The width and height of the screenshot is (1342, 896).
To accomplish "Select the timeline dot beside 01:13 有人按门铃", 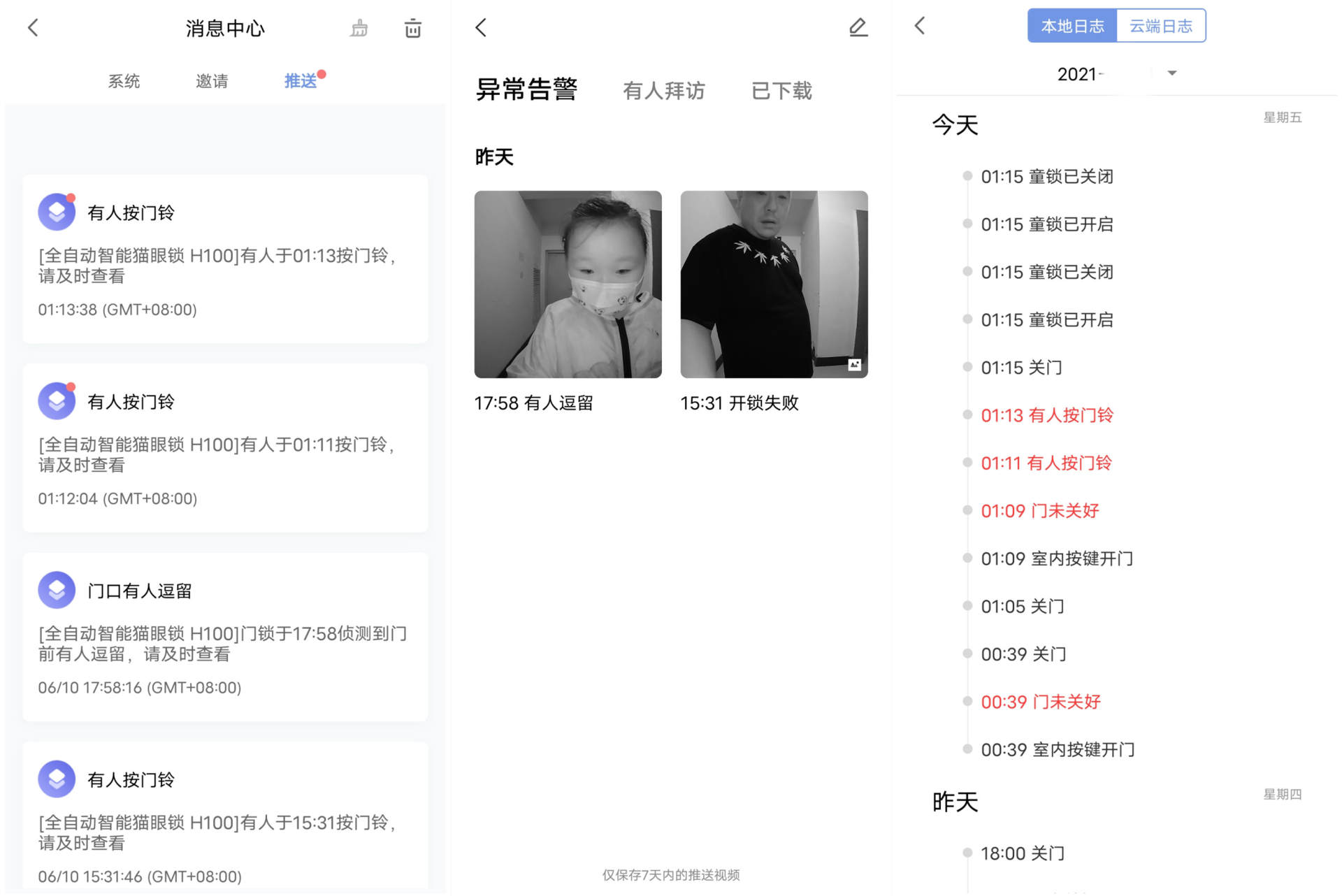I will (x=967, y=414).
